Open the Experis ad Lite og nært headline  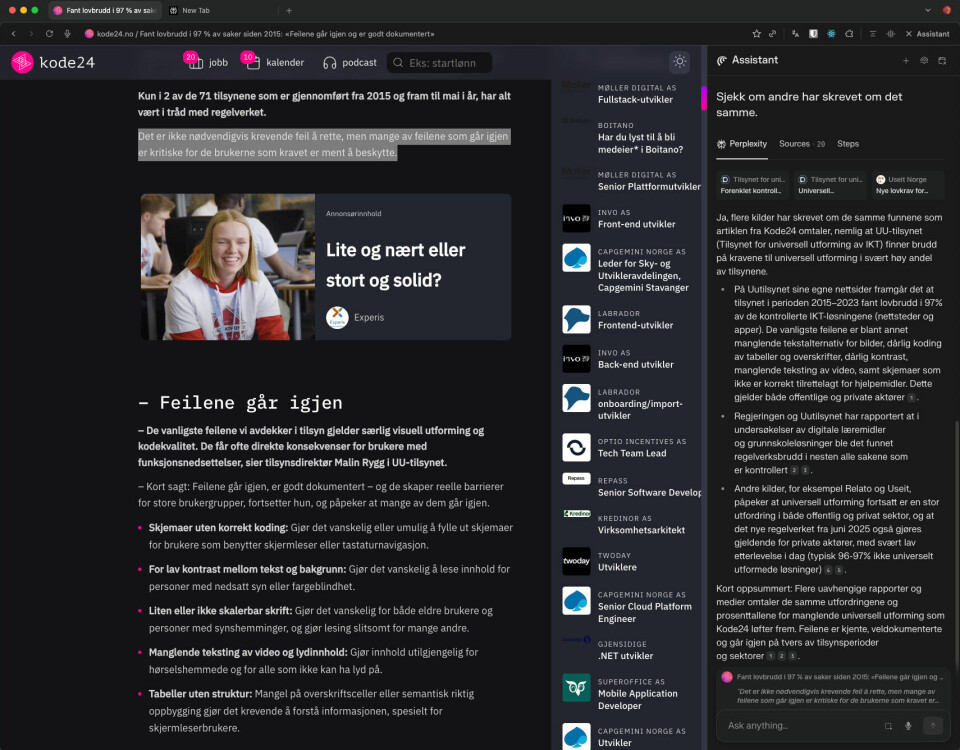click(x=396, y=265)
